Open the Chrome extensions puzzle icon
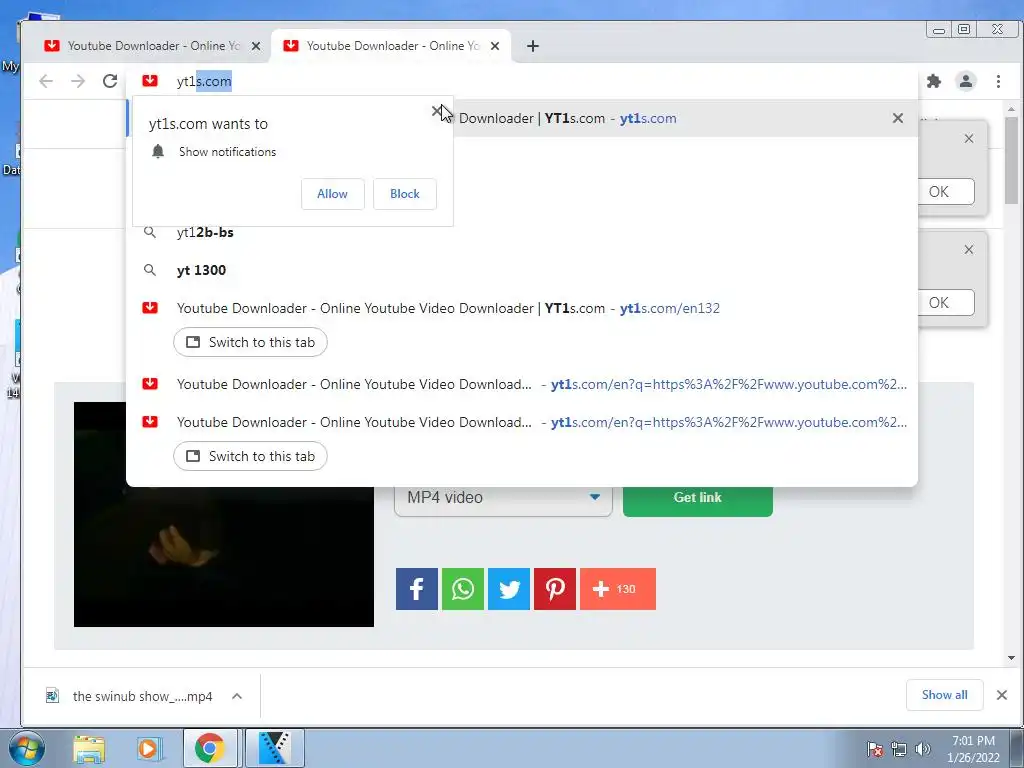Screen dimensions: 1024x768 coord(934,81)
